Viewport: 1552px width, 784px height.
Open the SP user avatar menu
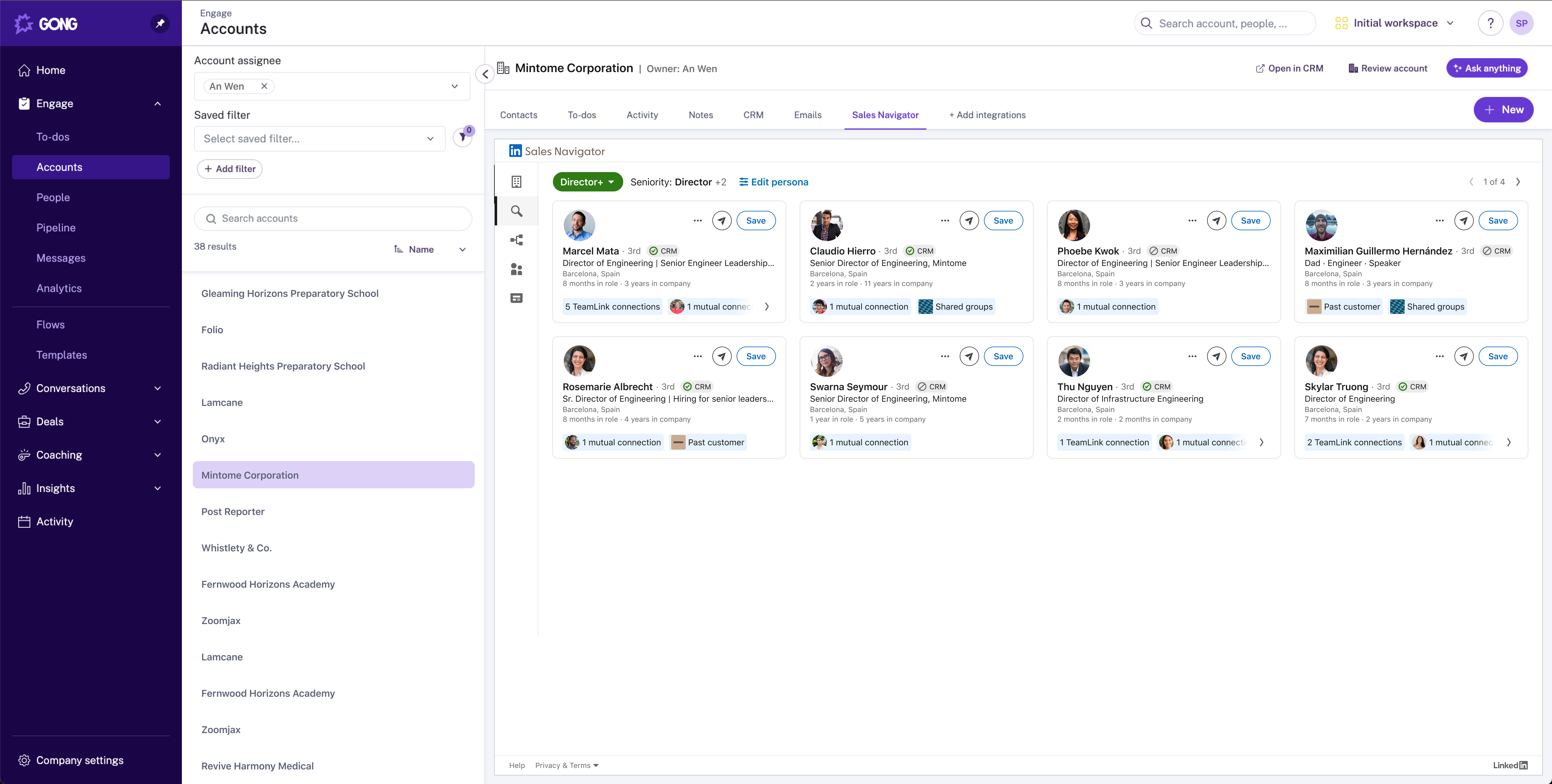(x=1521, y=24)
